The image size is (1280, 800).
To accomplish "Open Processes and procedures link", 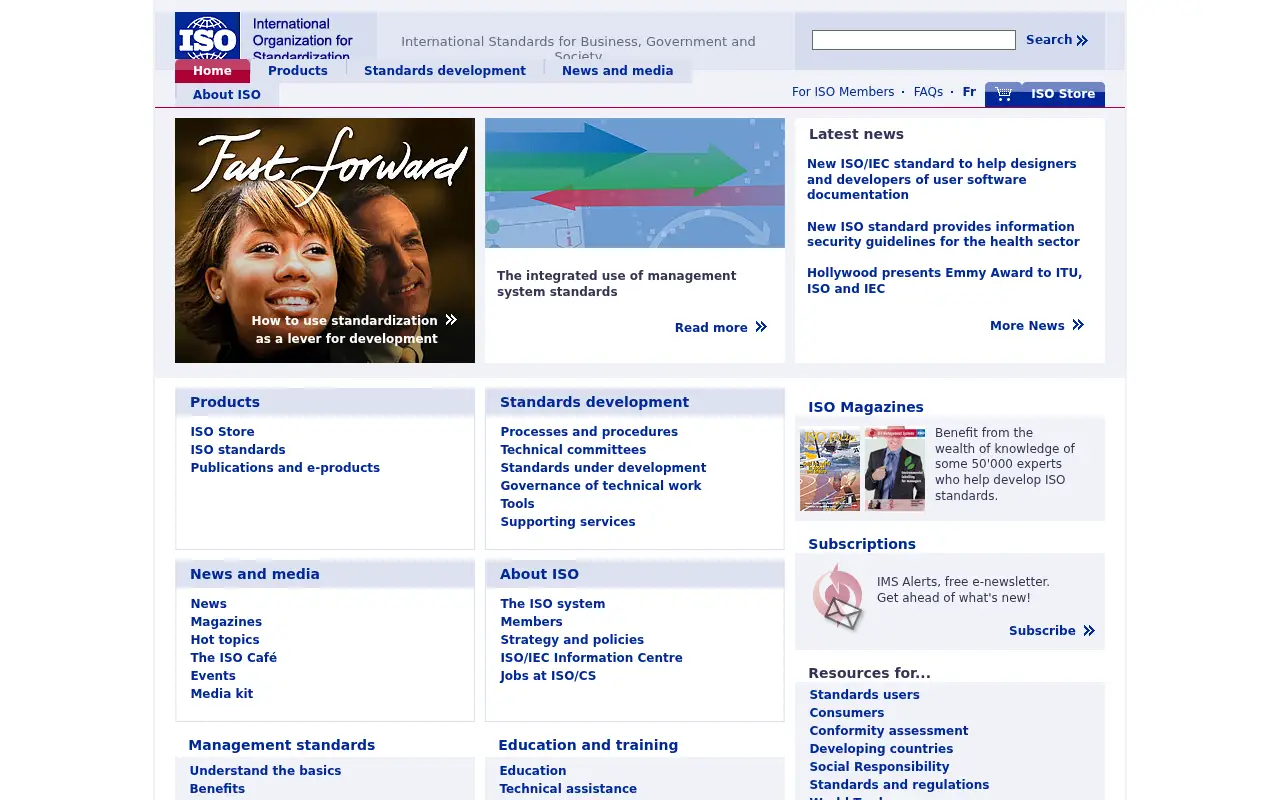I will pyautogui.click(x=589, y=432).
